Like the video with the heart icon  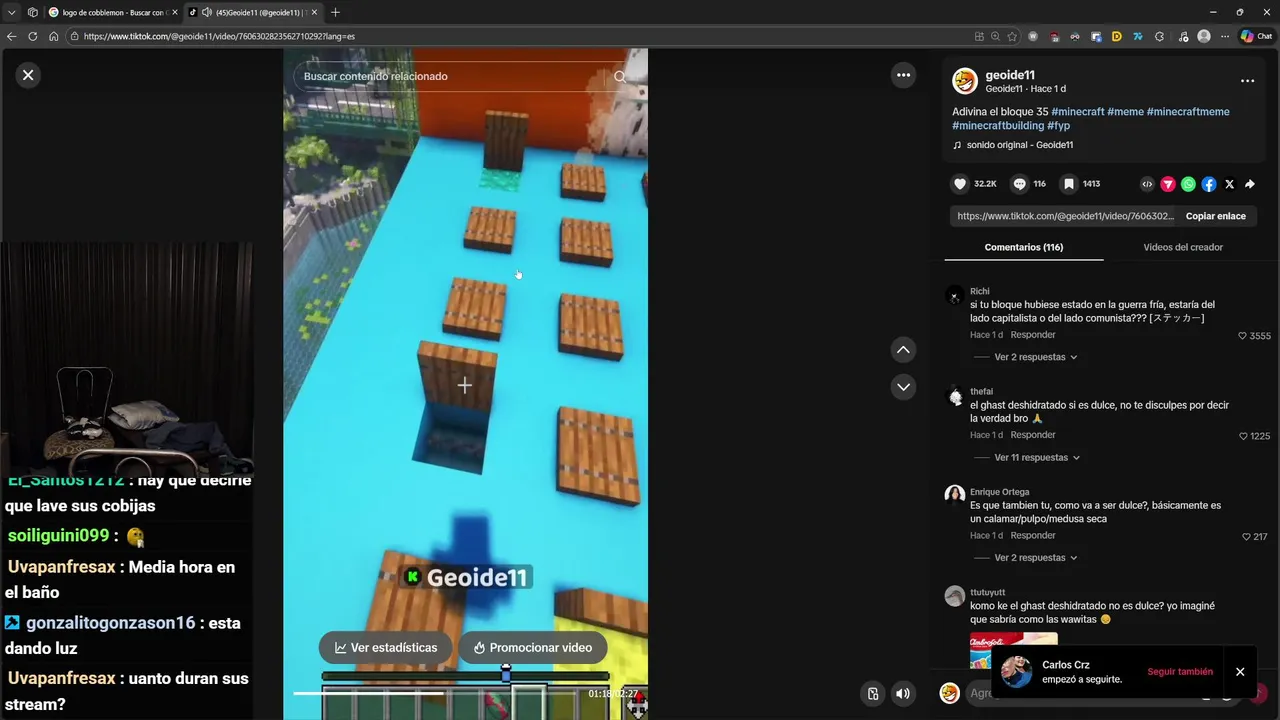[960, 184]
